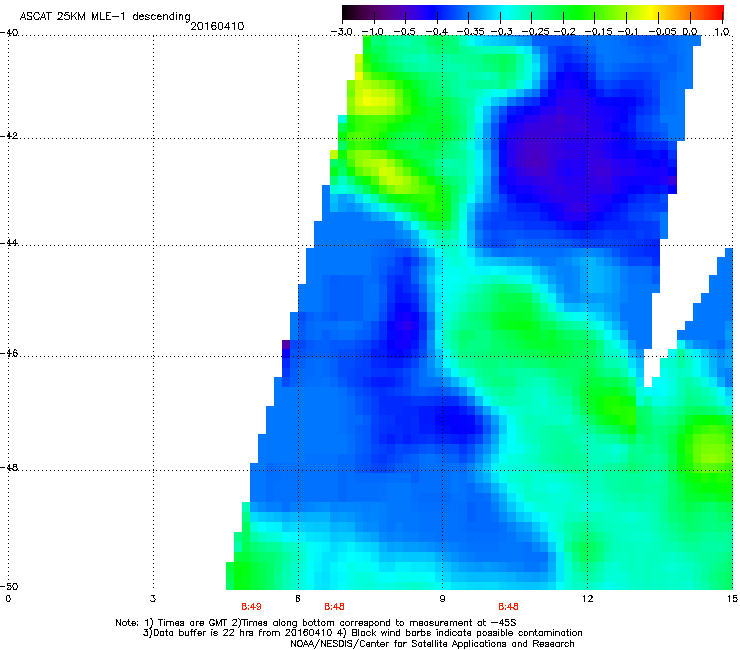Click the -0.1 colorbar tick label
Image resolution: width=740 pixels, height=650 pixels.
628,32
